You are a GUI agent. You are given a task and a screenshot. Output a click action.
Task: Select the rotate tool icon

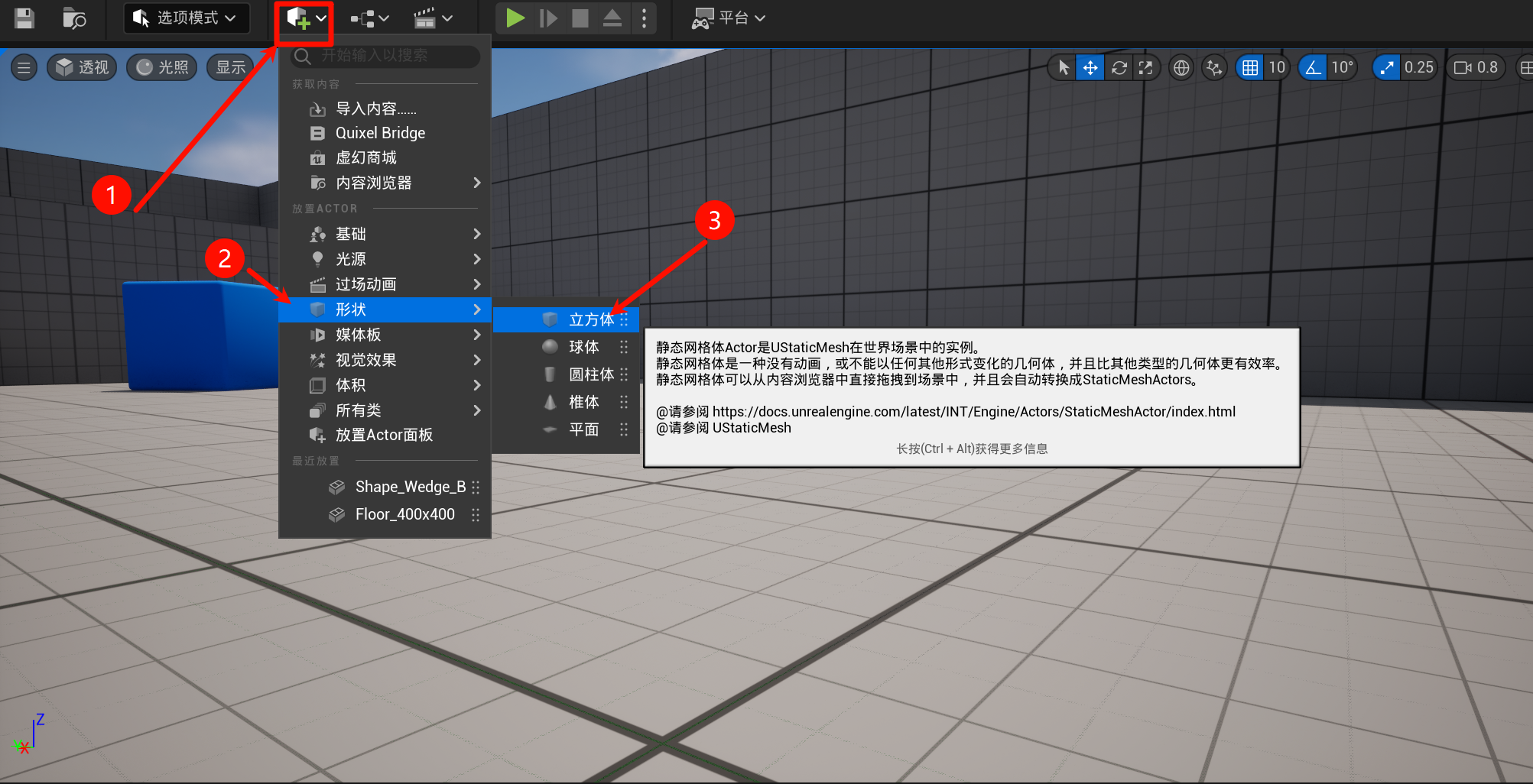click(x=1119, y=68)
